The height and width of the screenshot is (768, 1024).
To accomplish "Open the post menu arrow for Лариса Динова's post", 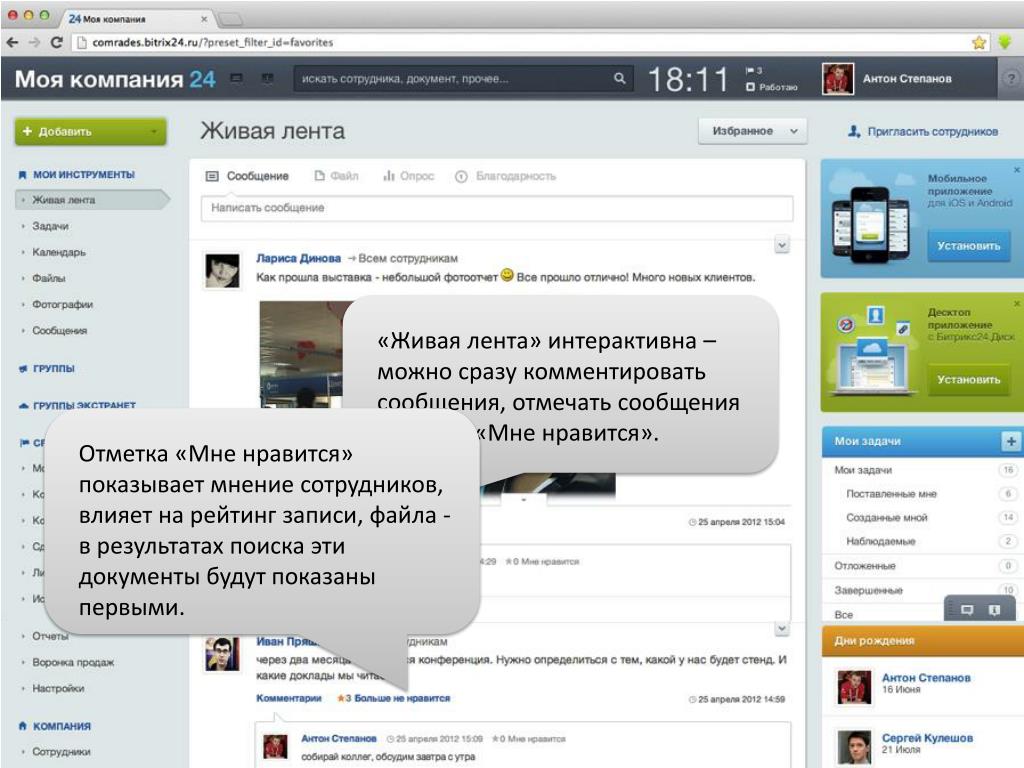I will point(782,245).
